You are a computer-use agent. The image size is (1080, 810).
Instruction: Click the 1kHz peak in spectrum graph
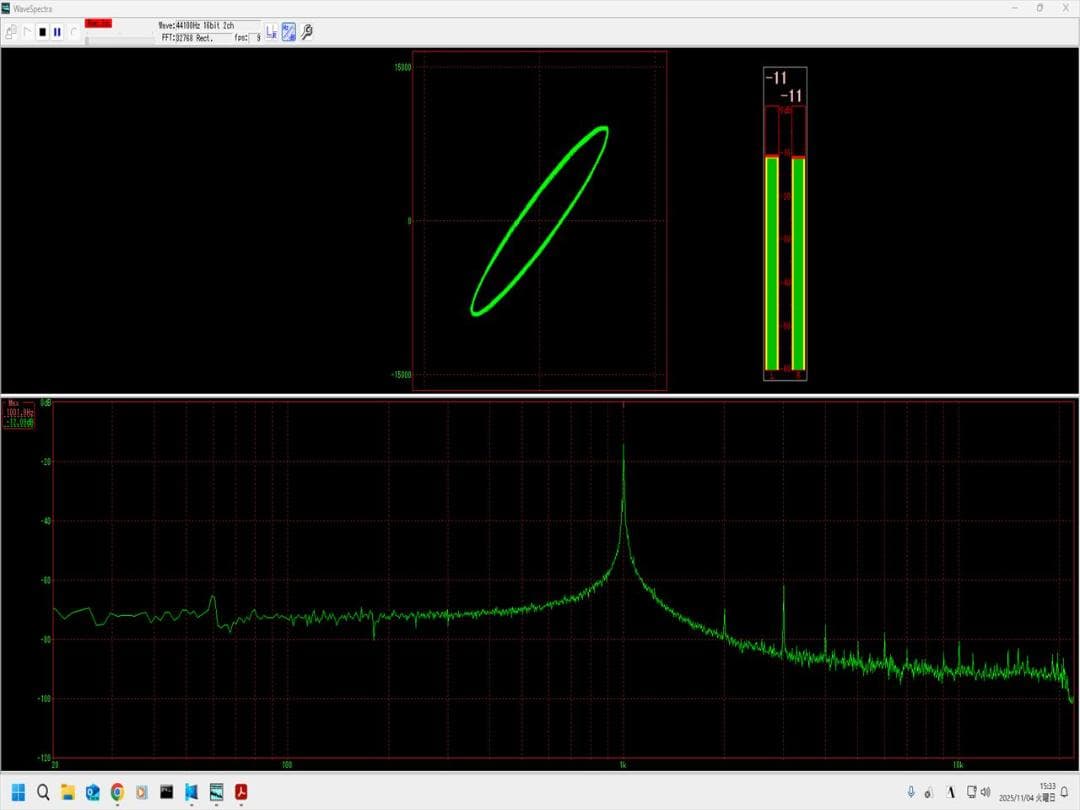(x=624, y=450)
